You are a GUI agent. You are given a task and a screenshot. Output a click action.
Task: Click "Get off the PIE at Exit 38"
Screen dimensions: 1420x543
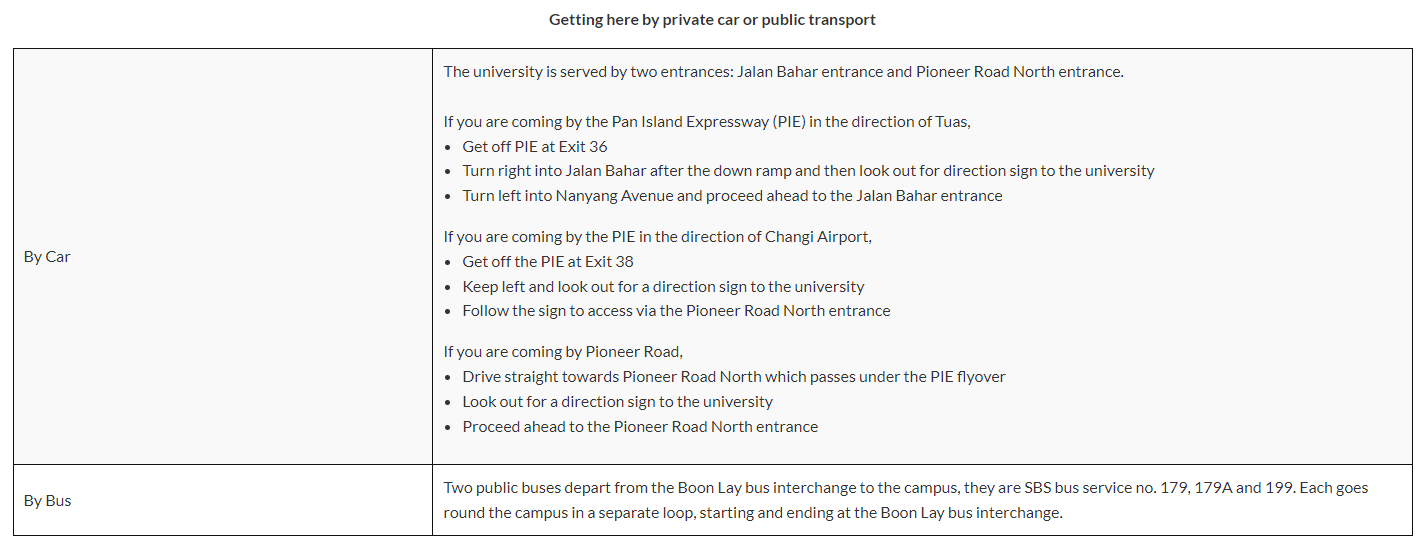[547, 262]
